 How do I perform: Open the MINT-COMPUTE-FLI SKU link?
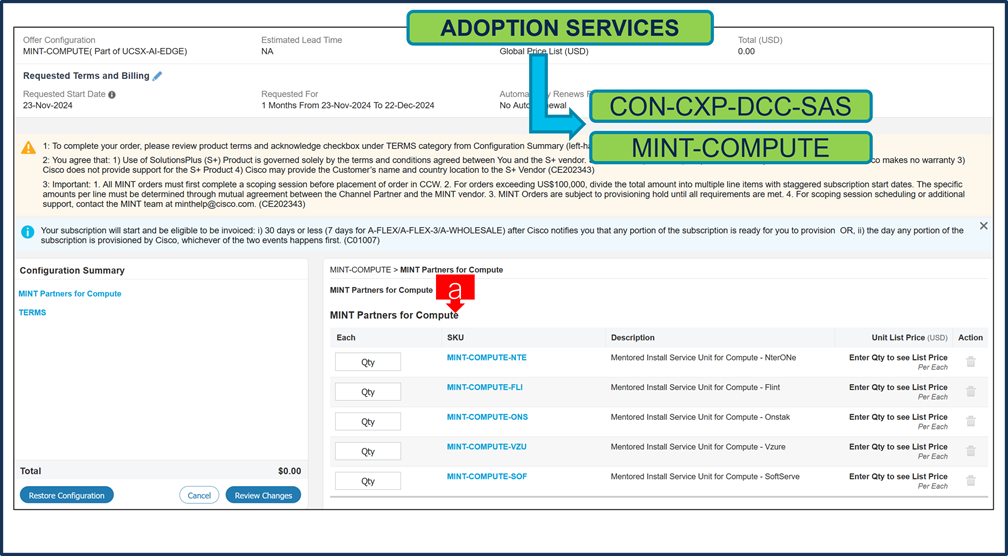pos(485,387)
